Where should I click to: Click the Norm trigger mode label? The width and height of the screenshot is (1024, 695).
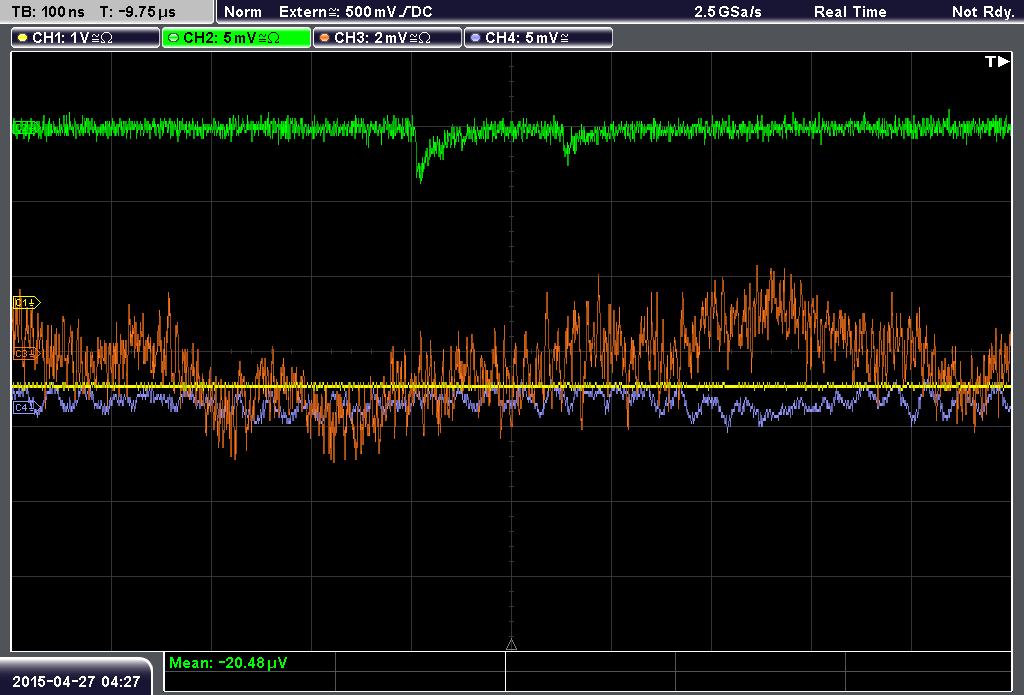point(243,12)
